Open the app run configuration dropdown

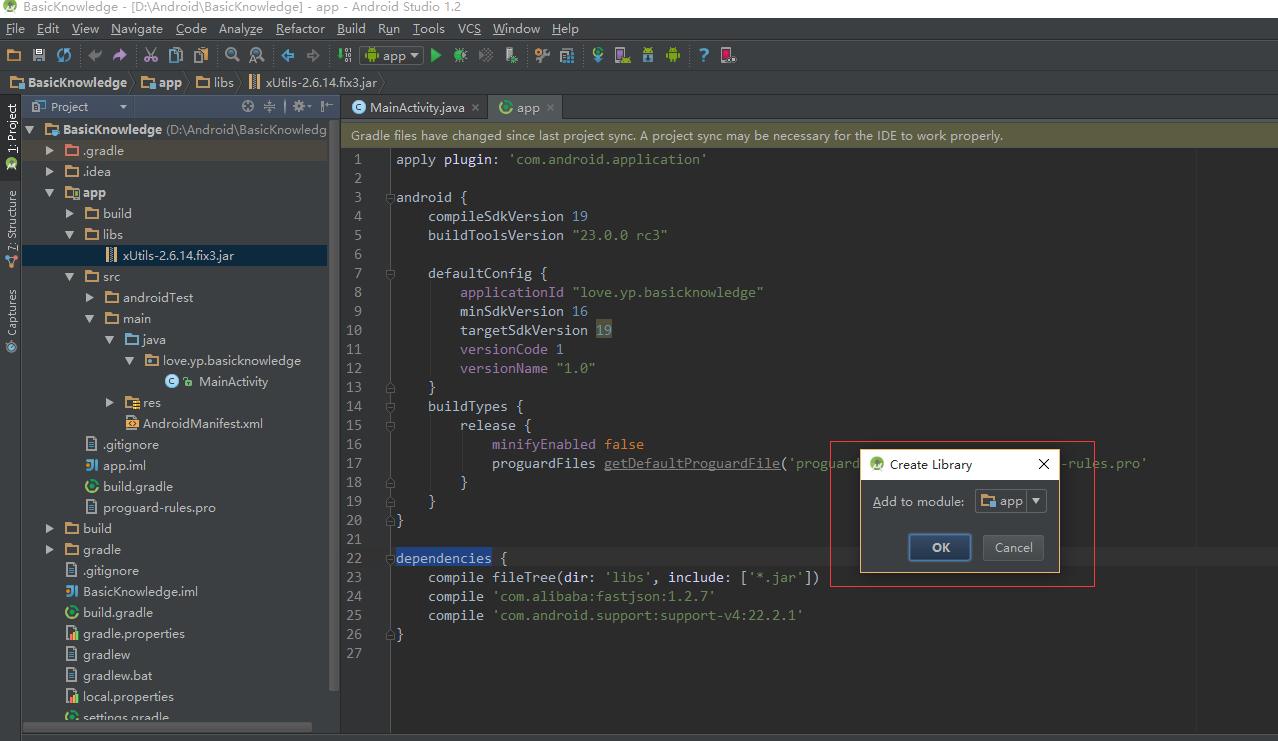[392, 55]
